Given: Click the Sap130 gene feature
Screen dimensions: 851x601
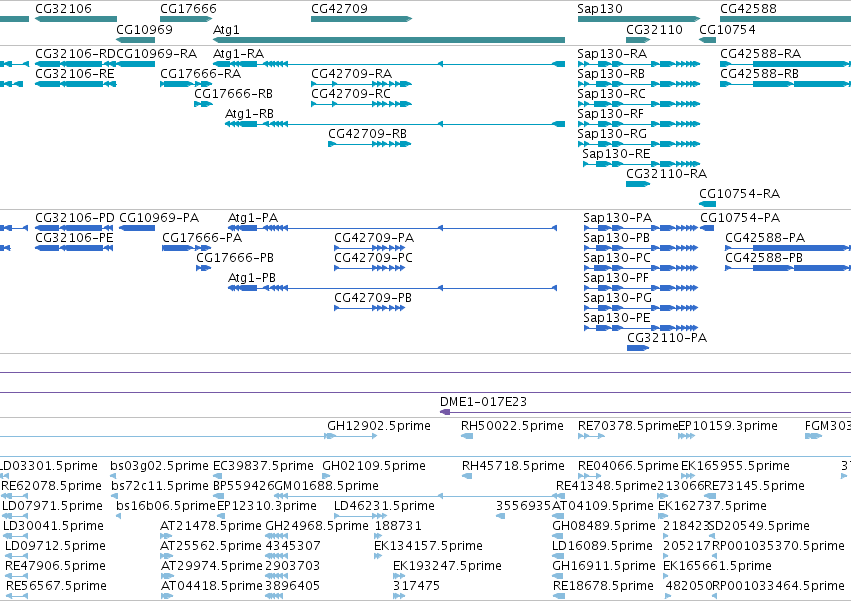Looking at the screenshot, I should coord(639,19).
